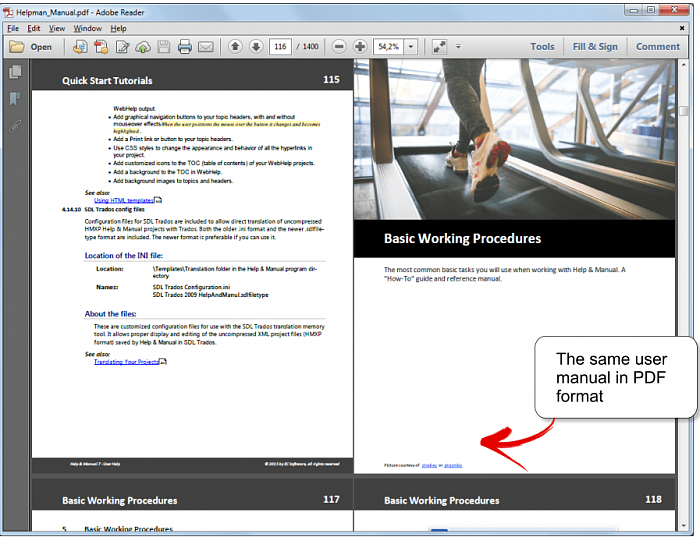This screenshot has width=700, height=537.
Task: Toggle the Fill & Sign pane
Action: point(595,47)
